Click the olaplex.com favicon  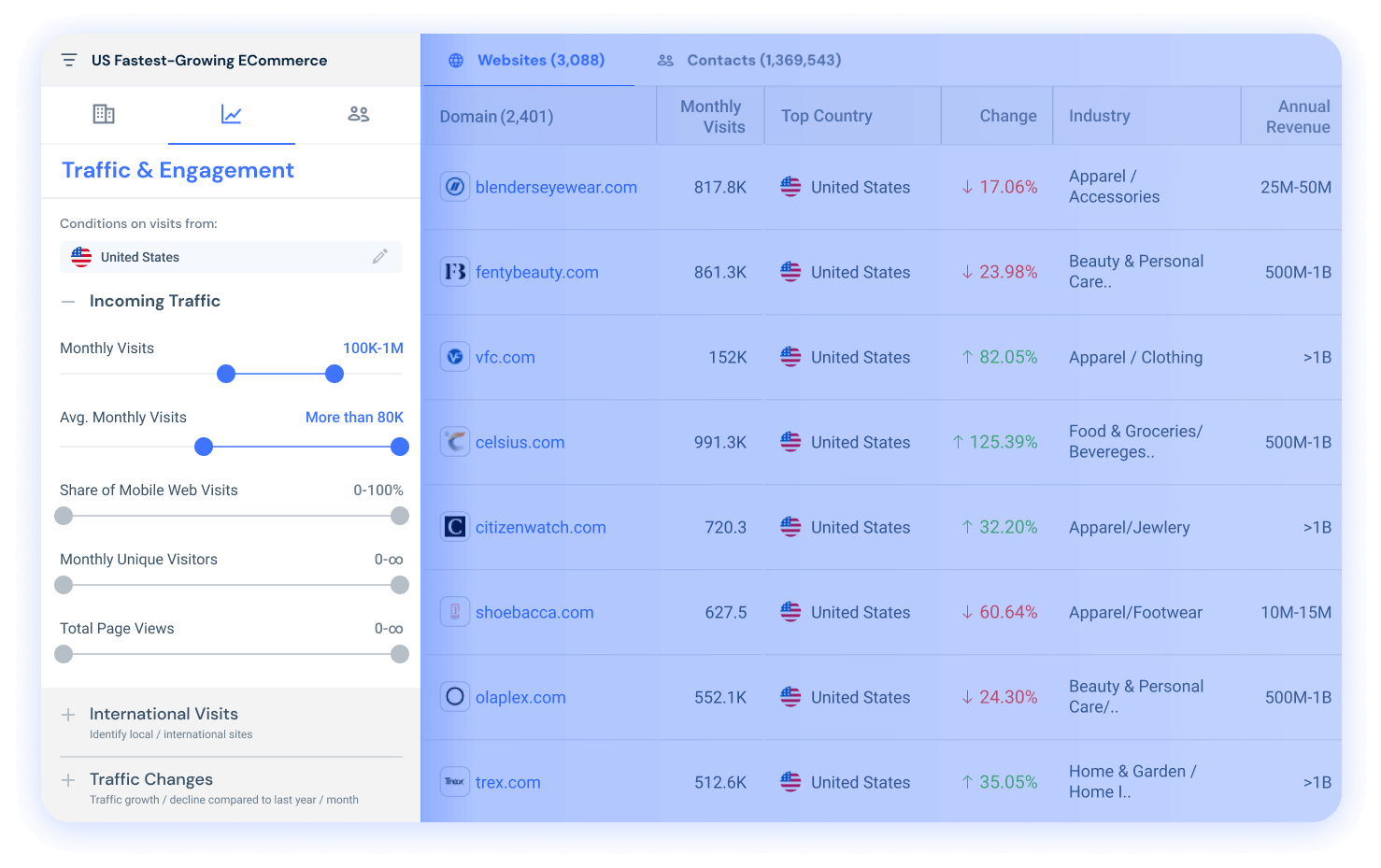[455, 697]
